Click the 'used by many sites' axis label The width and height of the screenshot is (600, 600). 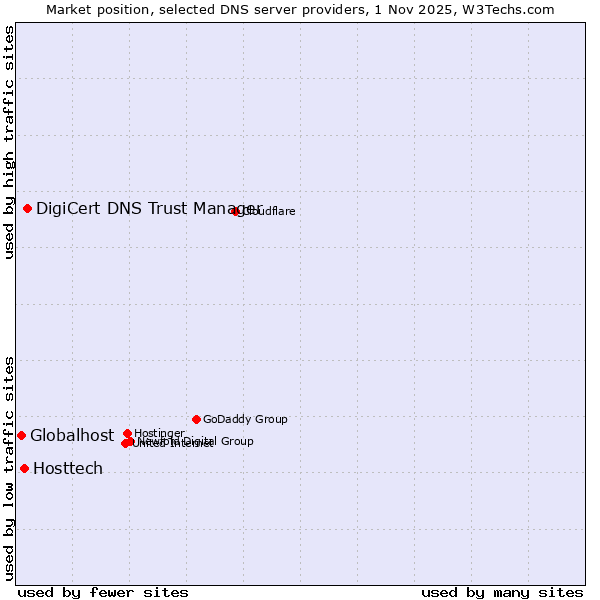pyautogui.click(x=502, y=592)
